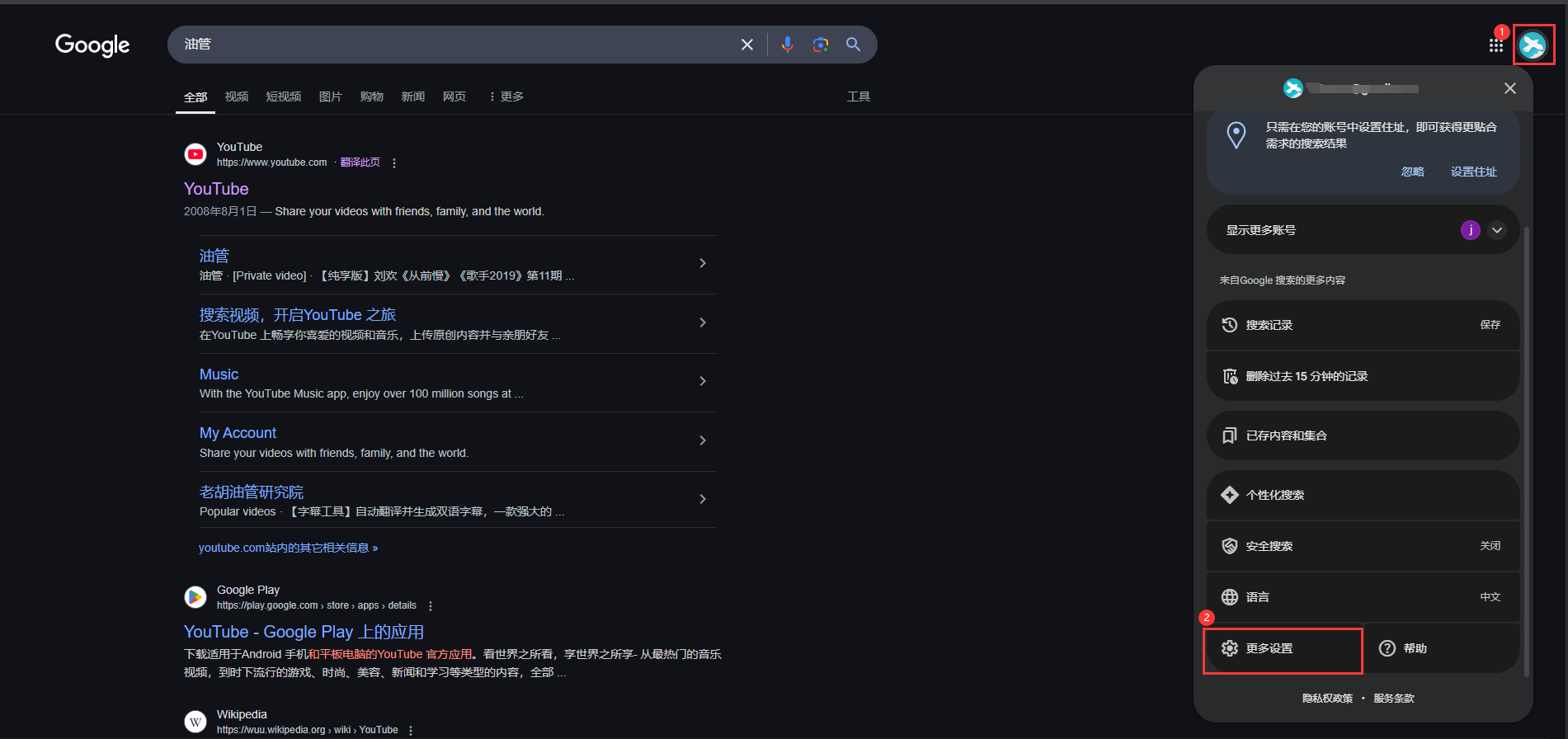The height and width of the screenshot is (739, 1568).
Task: Click the YouTube favicon in first result
Action: pos(195,154)
